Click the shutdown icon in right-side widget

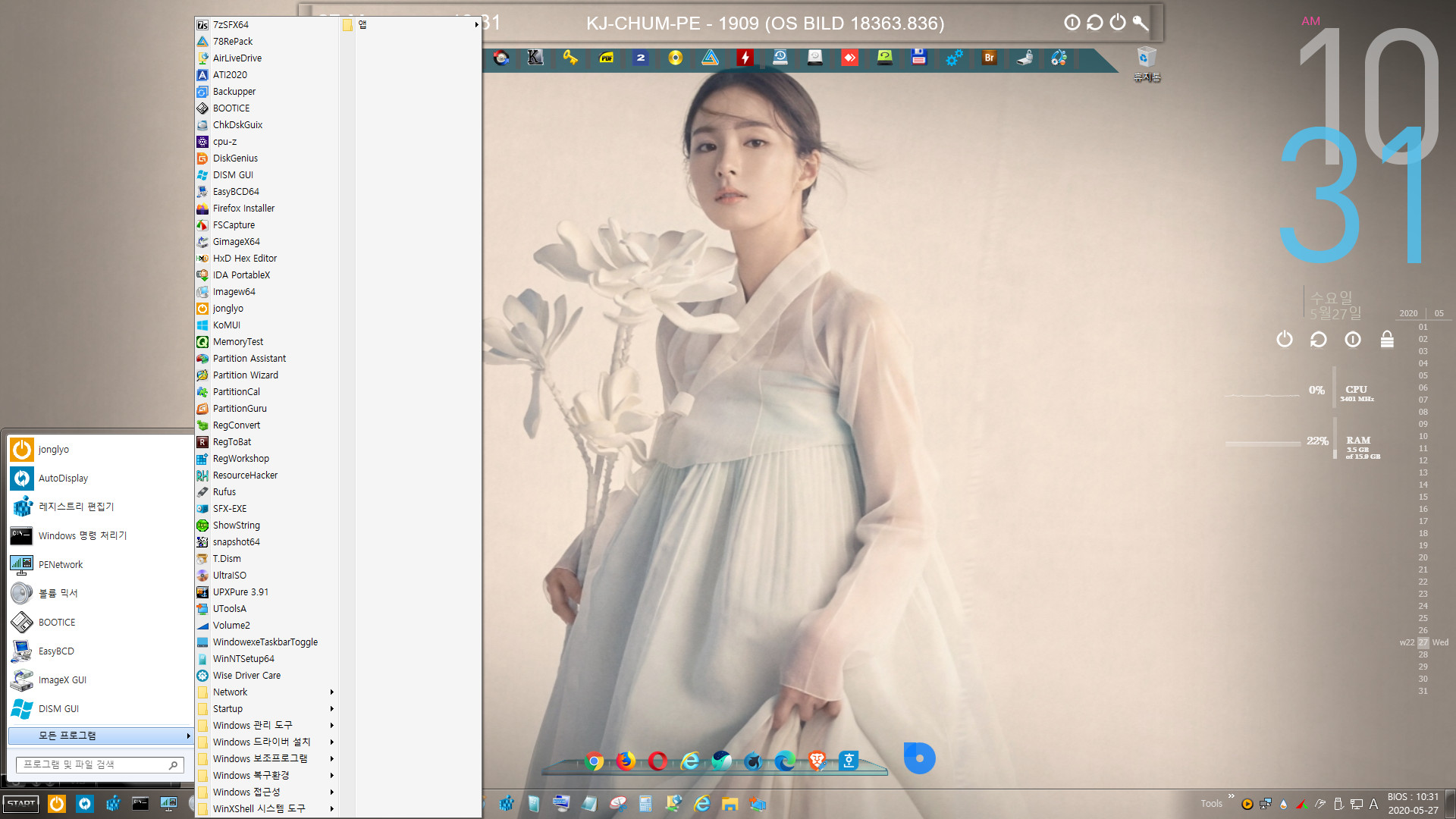(1284, 339)
